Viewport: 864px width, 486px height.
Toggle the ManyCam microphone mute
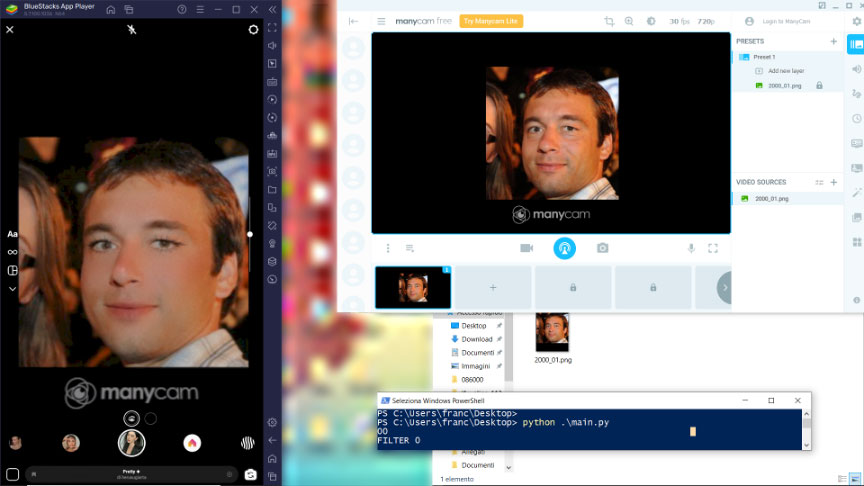pos(690,248)
